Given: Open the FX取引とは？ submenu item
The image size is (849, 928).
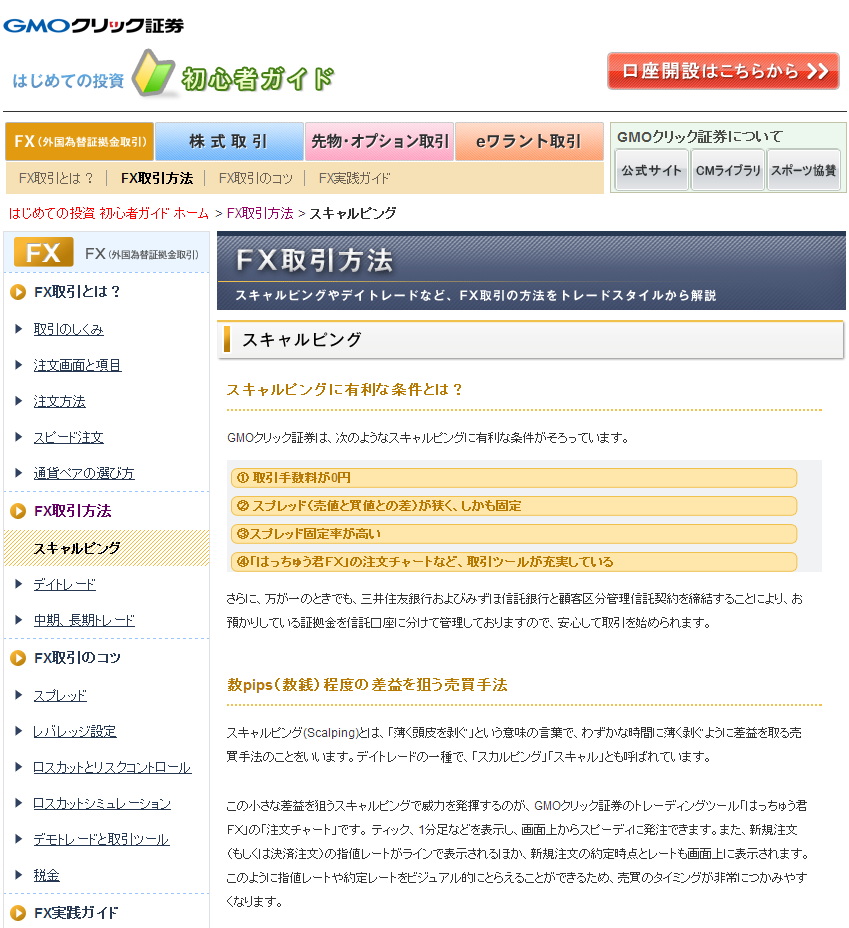Looking at the screenshot, I should 56,178.
